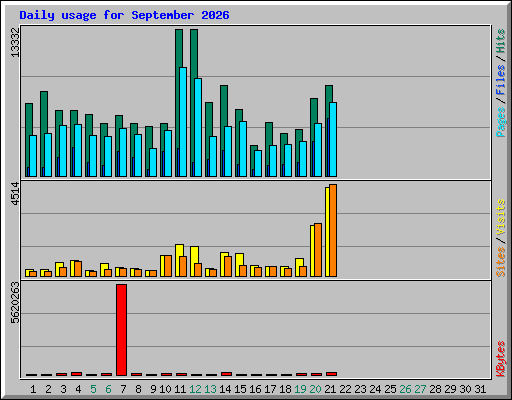512x400 pixels.
Task: Click the chart title 'Daily usage for September 2026'
Action: point(124,15)
